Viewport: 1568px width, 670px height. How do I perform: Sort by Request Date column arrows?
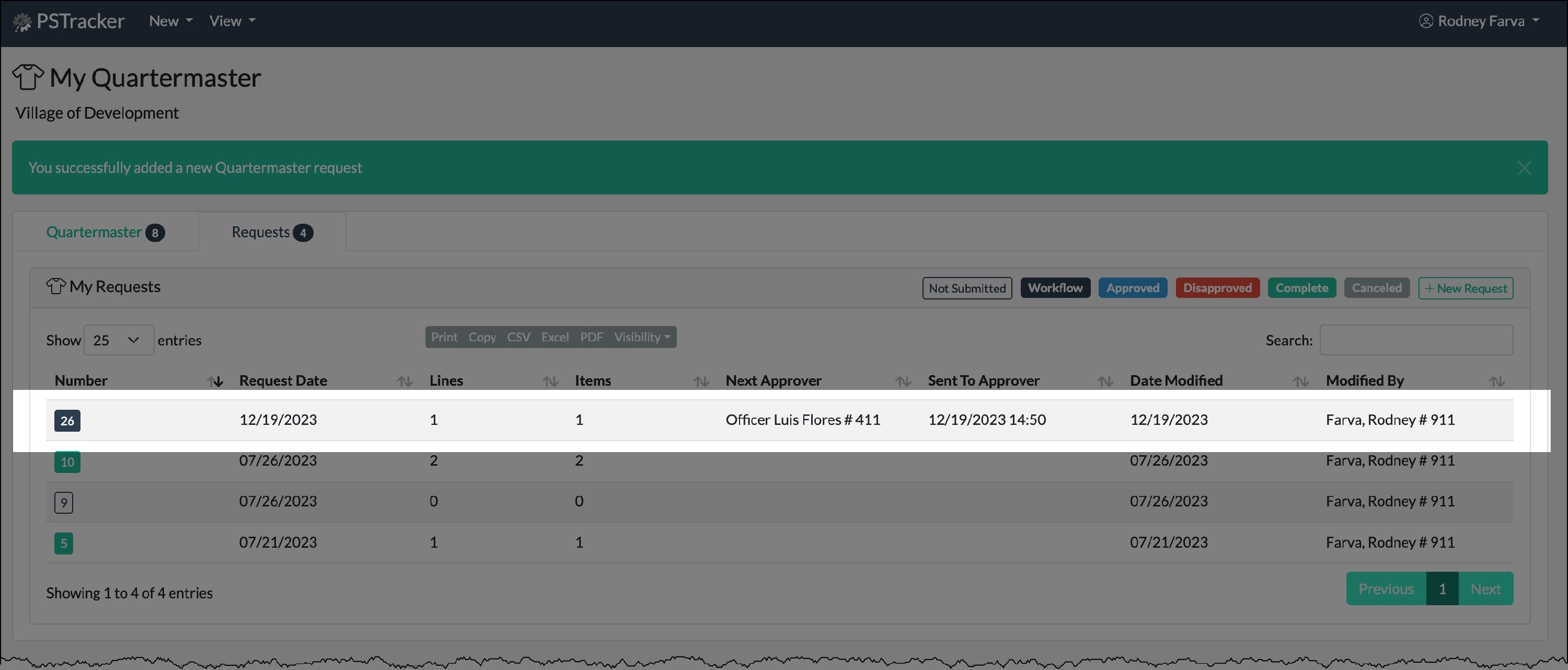405,382
